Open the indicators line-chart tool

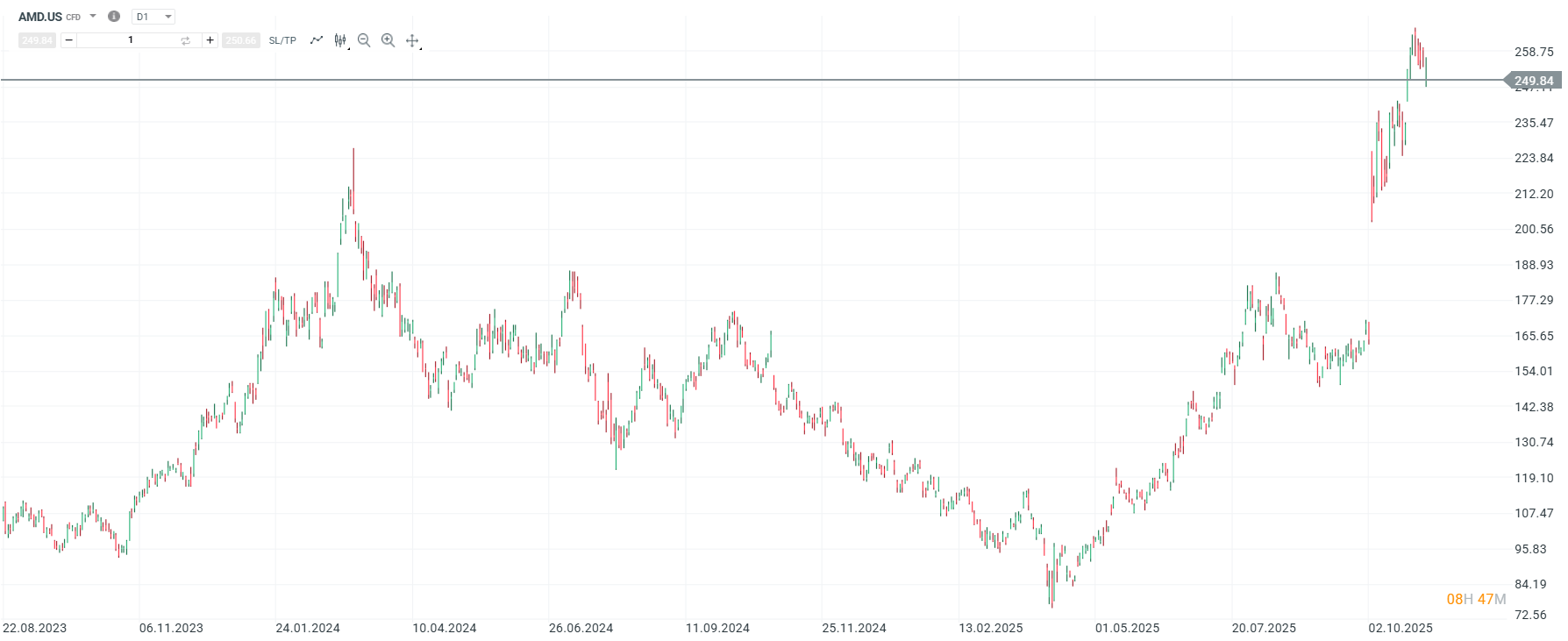tap(317, 40)
